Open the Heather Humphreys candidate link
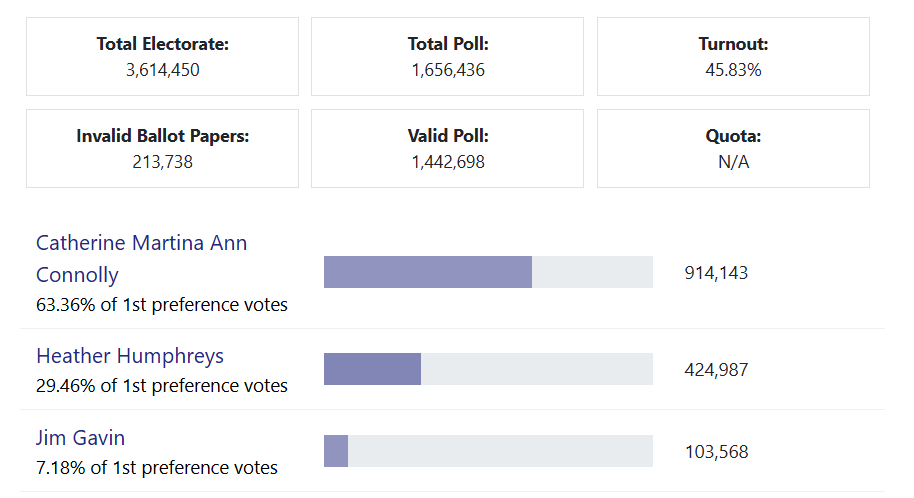 pyautogui.click(x=130, y=356)
